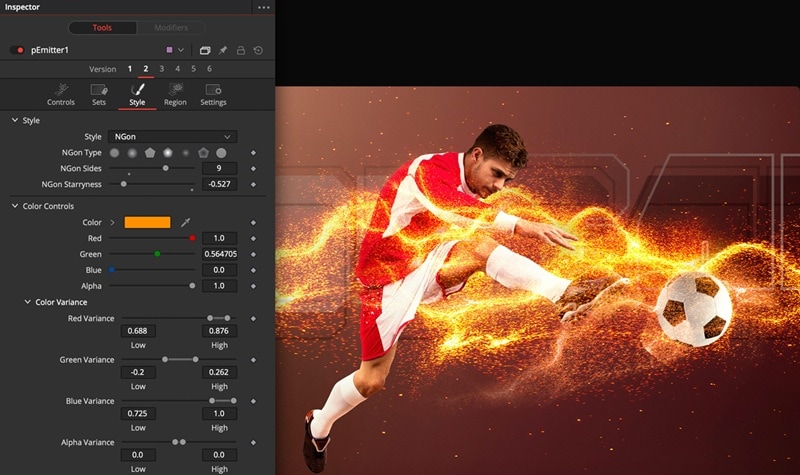This screenshot has height=475, width=800.
Task: Open the Sets tab
Action: point(99,94)
